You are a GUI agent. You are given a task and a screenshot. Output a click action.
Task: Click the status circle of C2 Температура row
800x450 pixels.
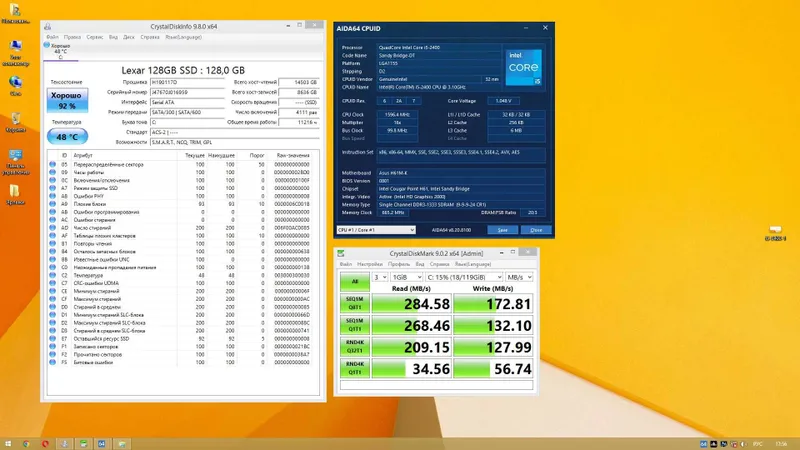(53, 275)
